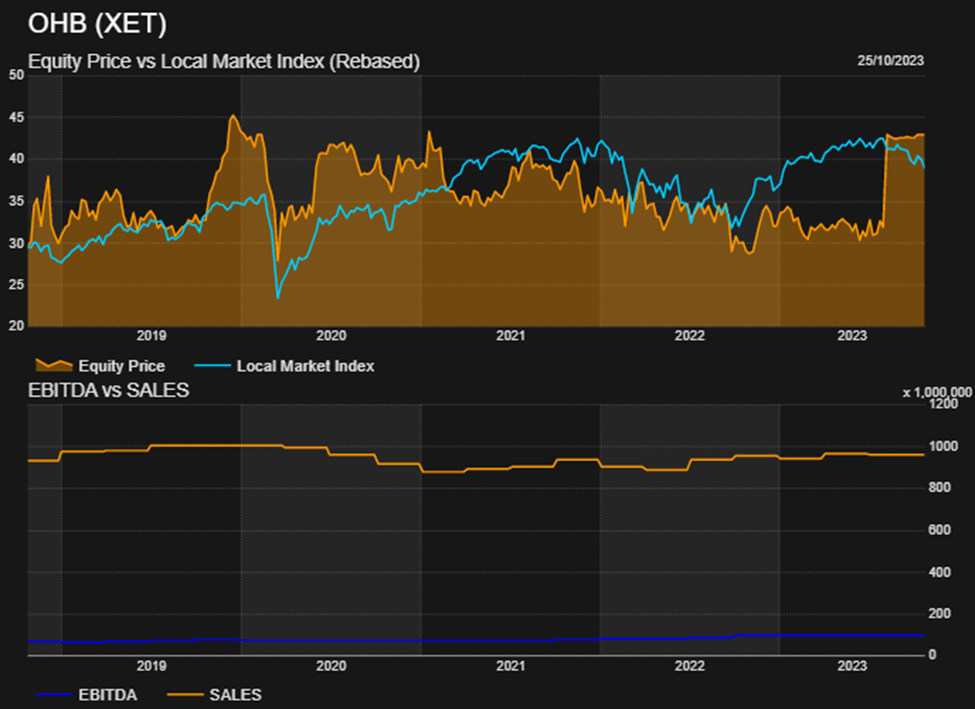
Task: Click the 800 value on the sales axis
Action: point(940,488)
